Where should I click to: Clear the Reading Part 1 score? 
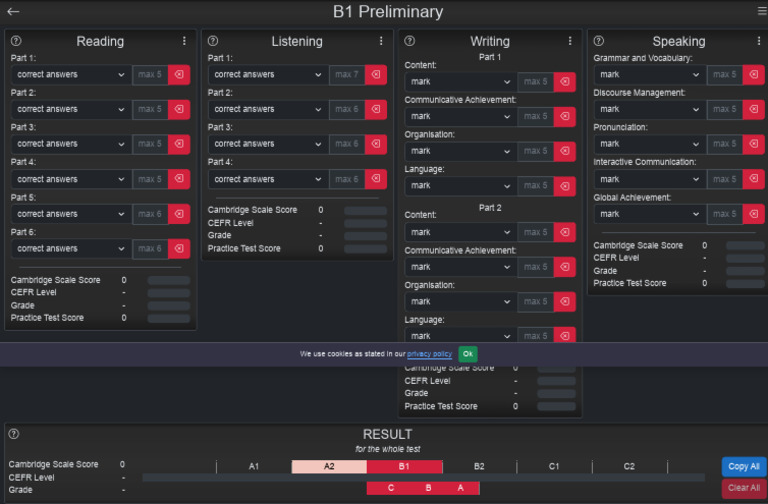(x=178, y=74)
